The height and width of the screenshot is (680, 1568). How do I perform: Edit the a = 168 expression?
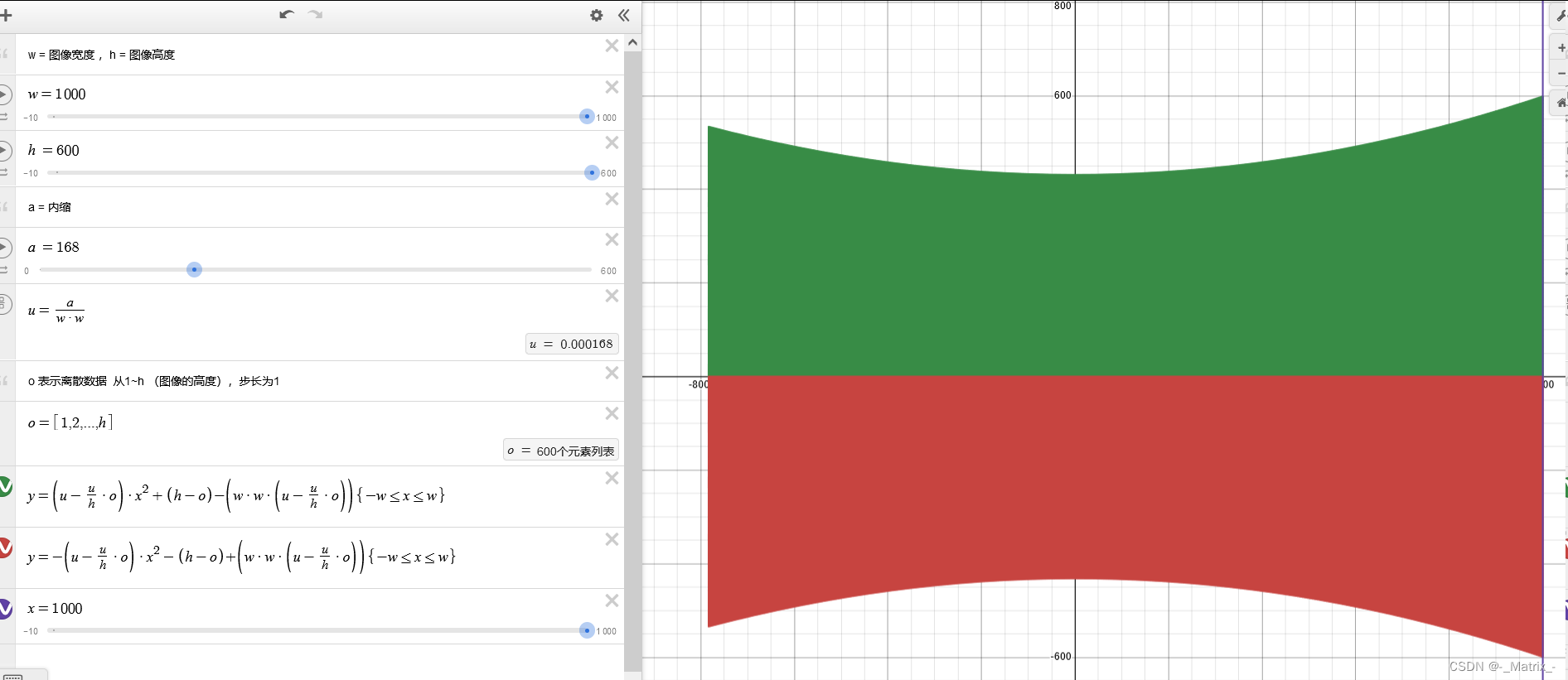[x=54, y=248]
